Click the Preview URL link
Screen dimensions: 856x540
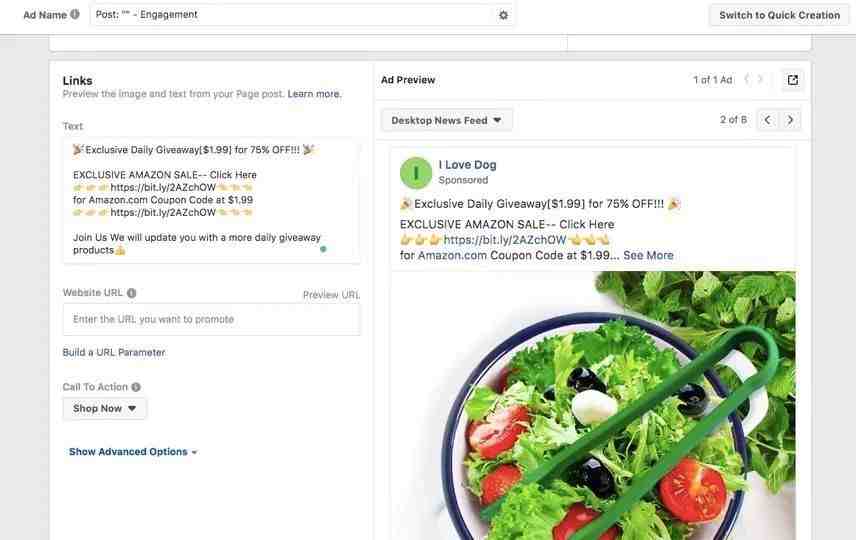pyautogui.click(x=331, y=295)
